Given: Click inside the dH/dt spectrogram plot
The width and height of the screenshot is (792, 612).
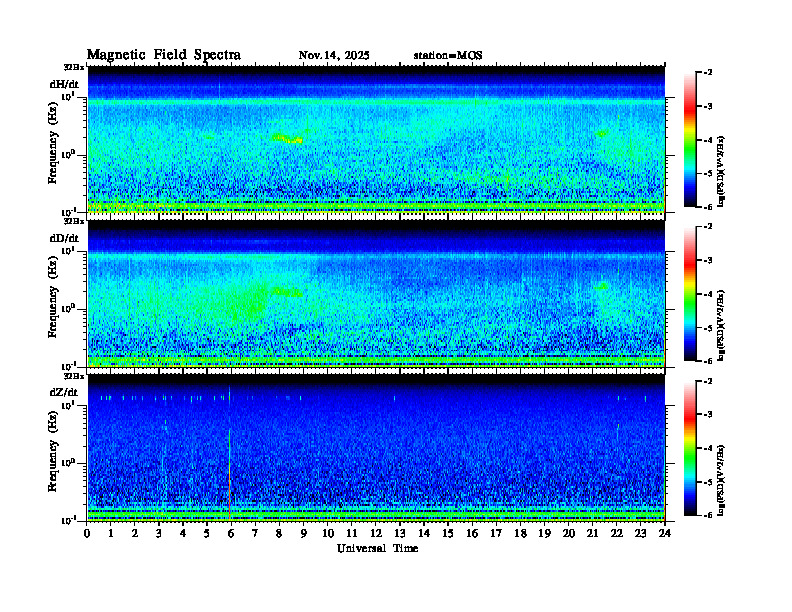Looking at the screenshot, I should click(376, 139).
